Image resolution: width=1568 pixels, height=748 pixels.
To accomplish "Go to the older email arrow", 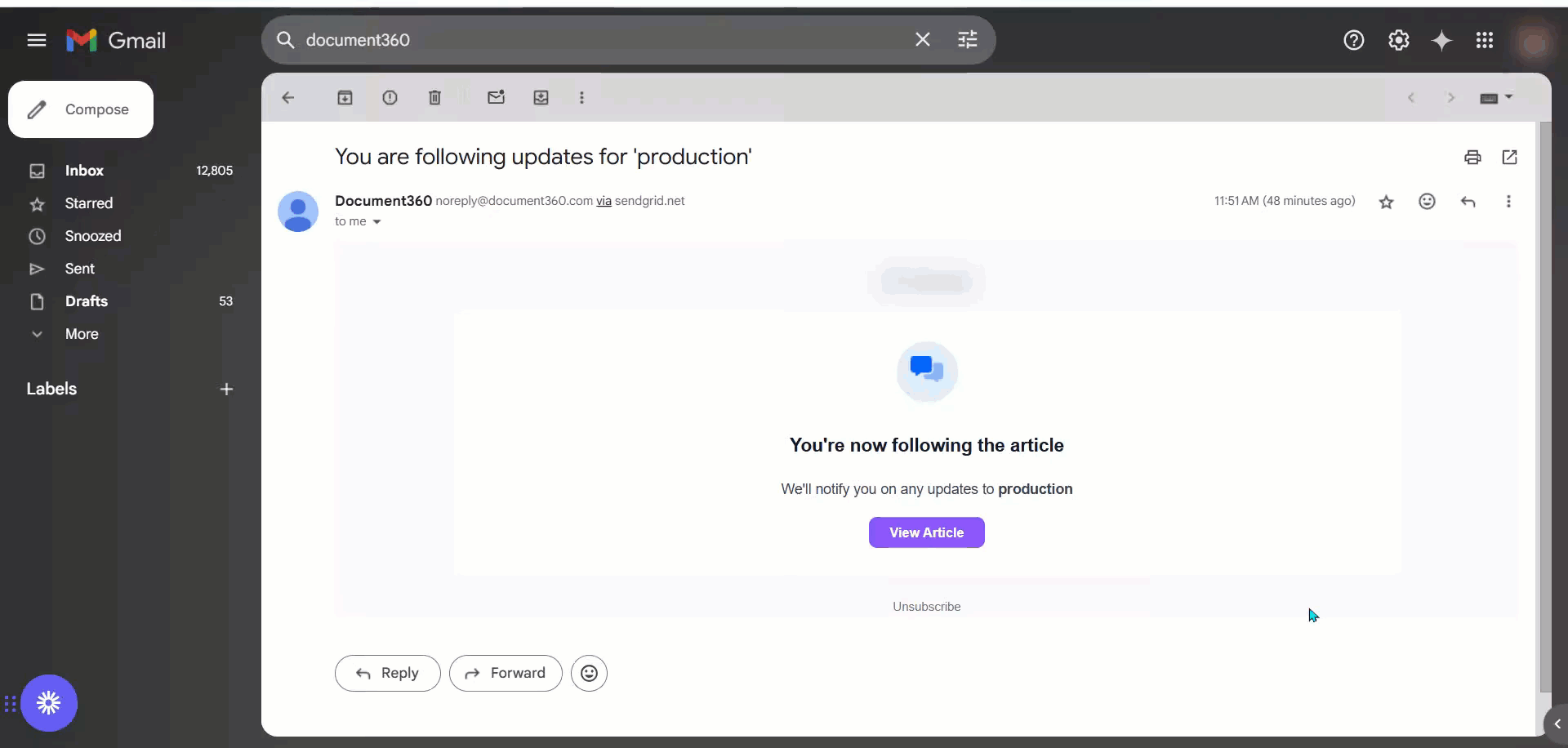I will pos(1451,98).
